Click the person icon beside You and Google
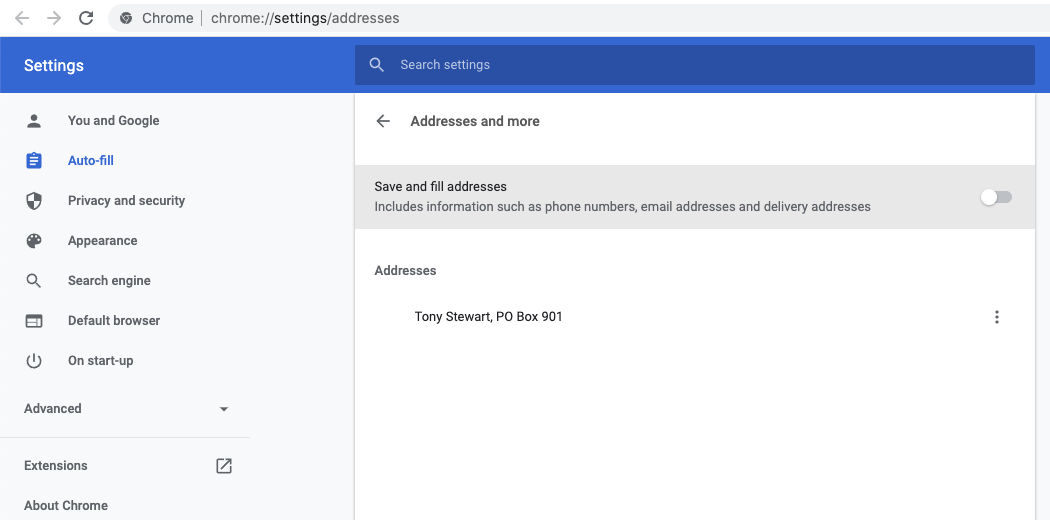This screenshot has height=520, width=1050. (x=33, y=121)
